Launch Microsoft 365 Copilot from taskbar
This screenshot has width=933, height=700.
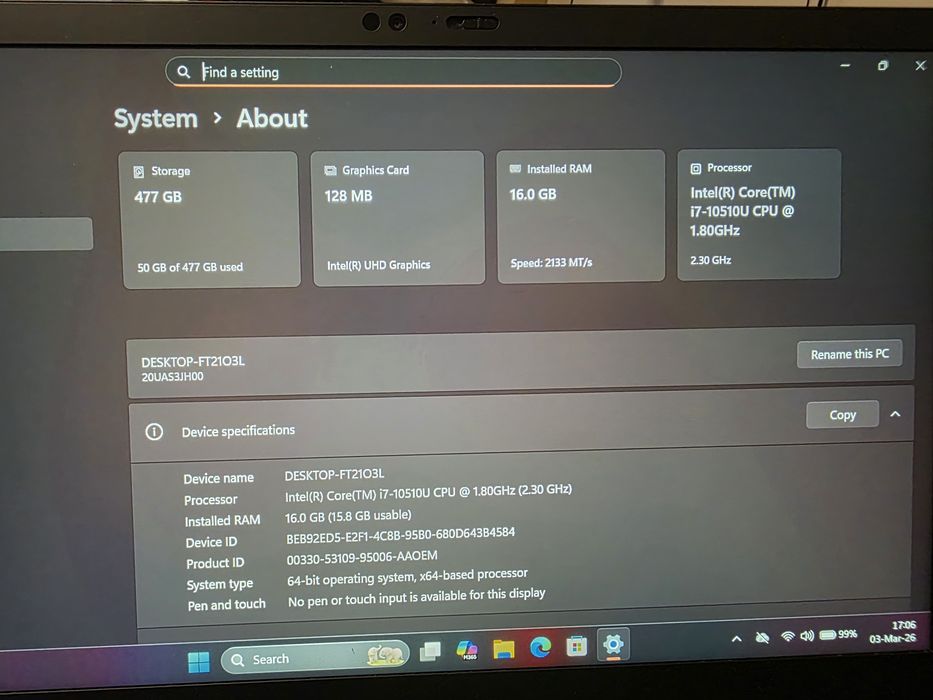pos(467,649)
